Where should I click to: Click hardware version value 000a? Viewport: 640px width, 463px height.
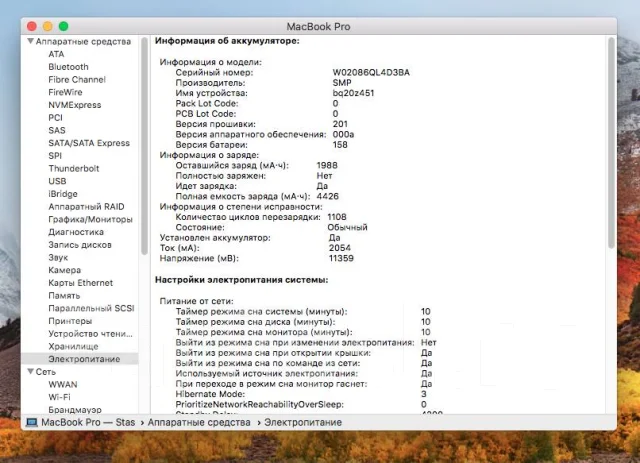pyautogui.click(x=343, y=134)
